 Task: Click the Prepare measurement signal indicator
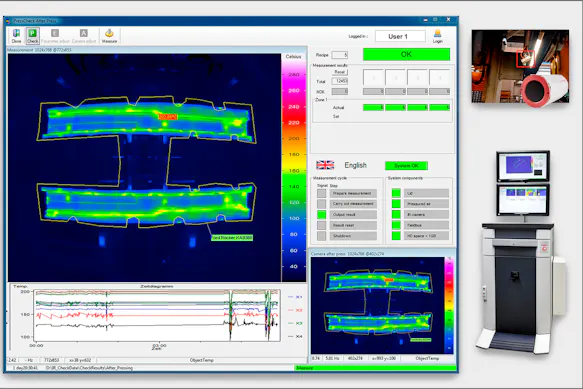tap(322, 193)
